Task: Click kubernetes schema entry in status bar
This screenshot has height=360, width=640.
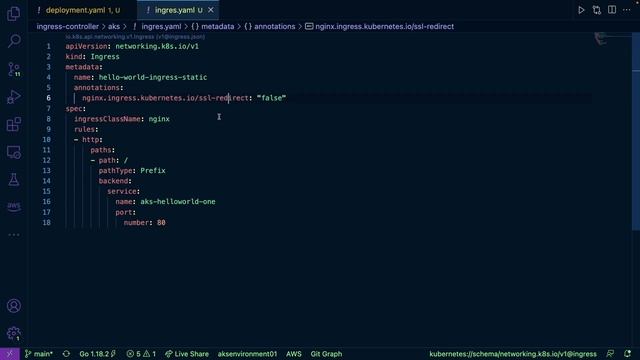Action: click(x=513, y=354)
